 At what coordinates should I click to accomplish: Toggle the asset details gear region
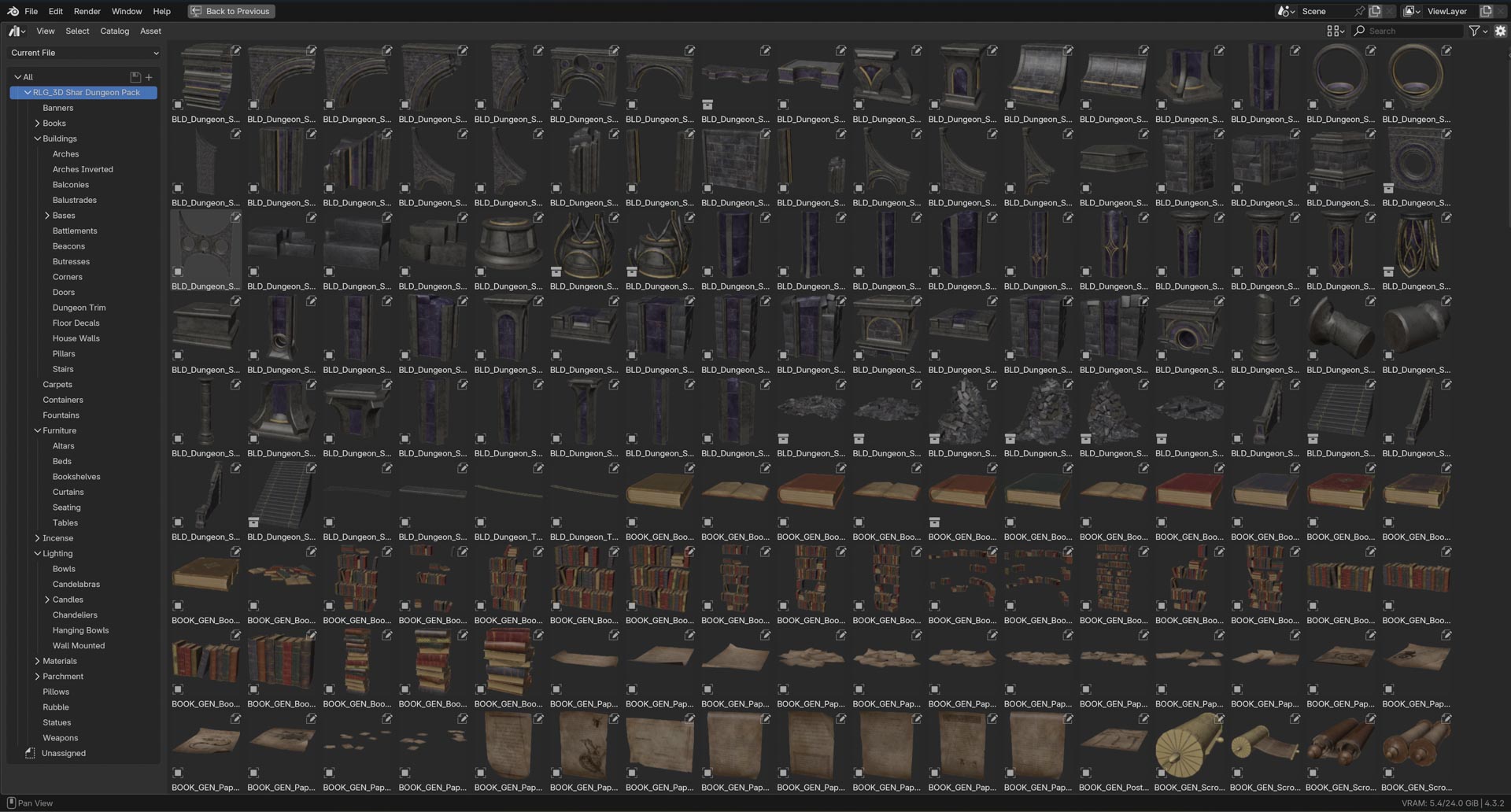click(x=1501, y=31)
